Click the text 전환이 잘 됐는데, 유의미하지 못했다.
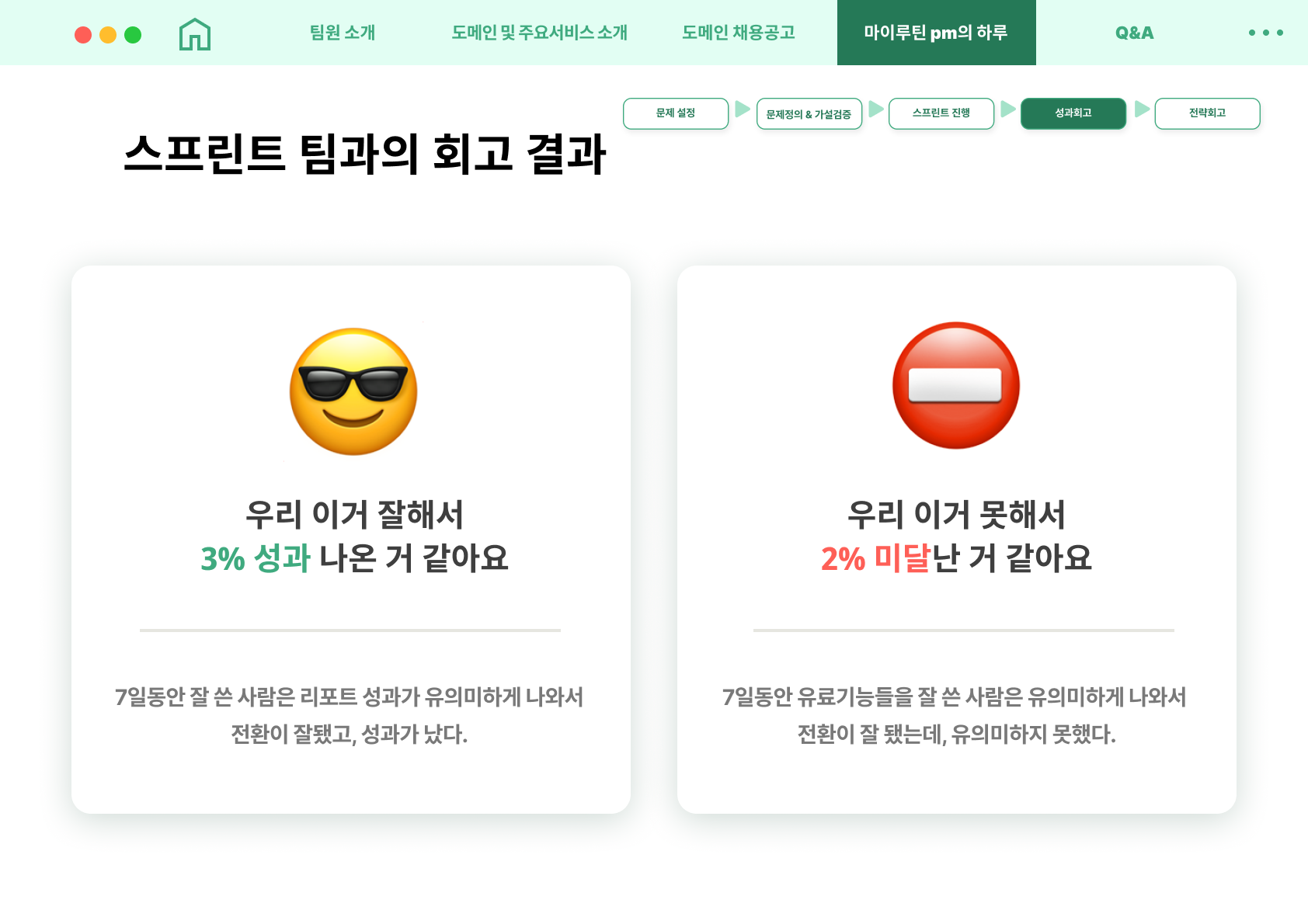The width and height of the screenshot is (1308, 924). click(956, 734)
